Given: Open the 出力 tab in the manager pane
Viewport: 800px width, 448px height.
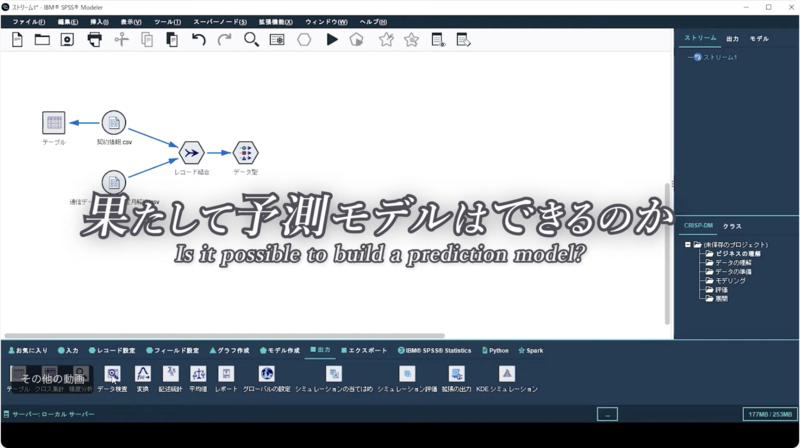Looking at the screenshot, I should [x=733, y=39].
